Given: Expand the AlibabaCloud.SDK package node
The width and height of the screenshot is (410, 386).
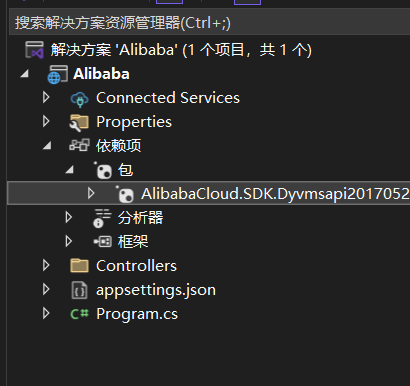Looking at the screenshot, I should (91, 193).
